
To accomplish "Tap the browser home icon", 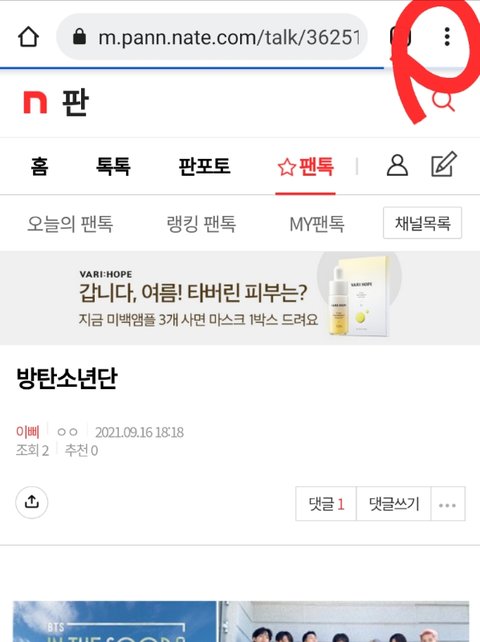I will click(x=28, y=37).
